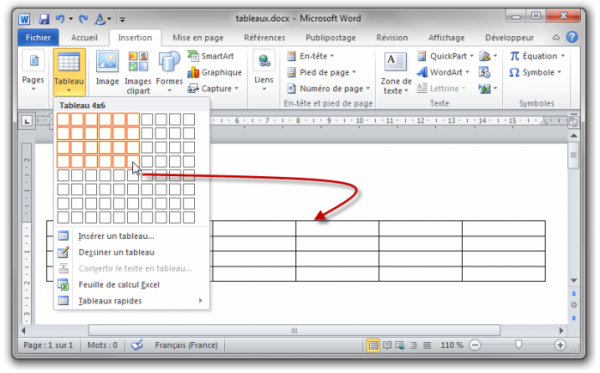Click the horizontal scrollbar thumb
This screenshot has width=600, height=373.
coord(294,330)
